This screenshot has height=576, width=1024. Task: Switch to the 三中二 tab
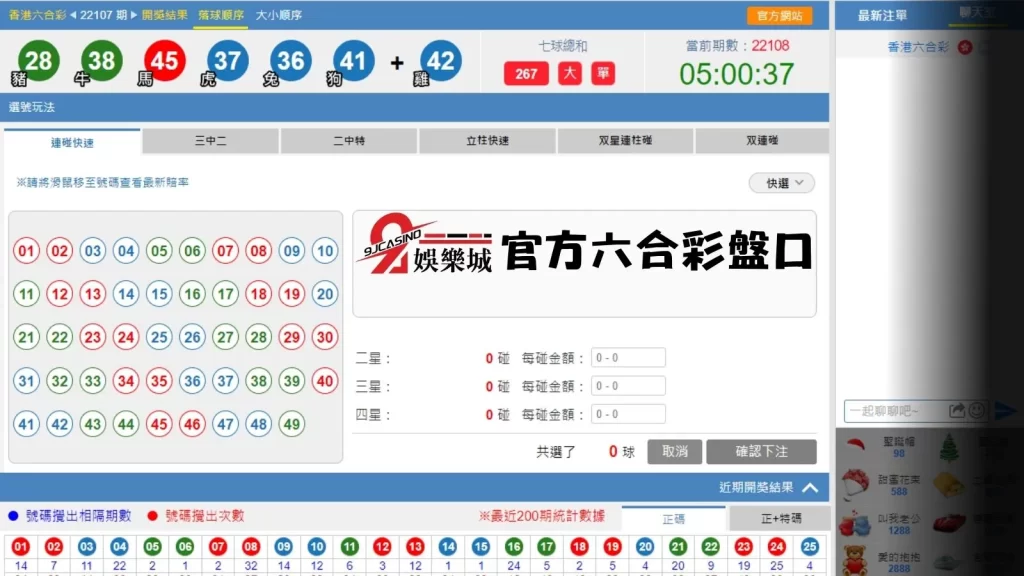[x=211, y=142]
